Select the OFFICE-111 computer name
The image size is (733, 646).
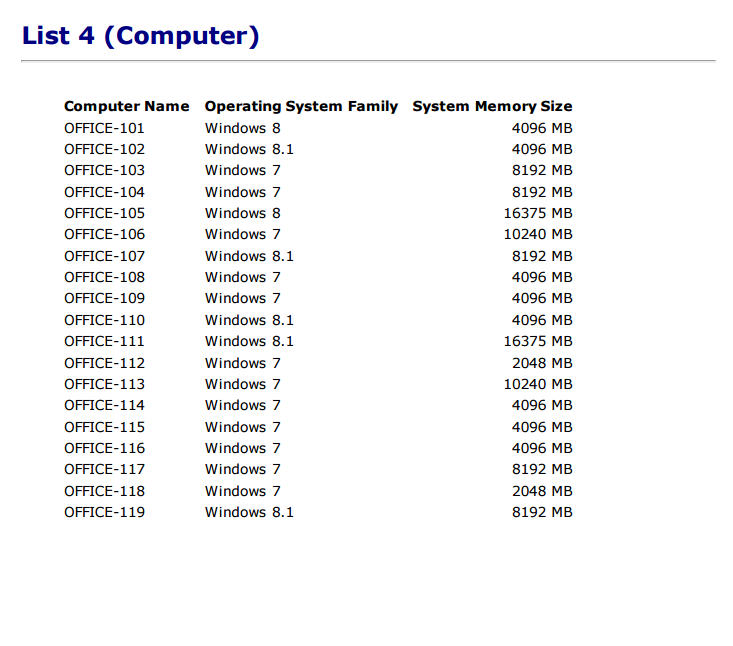coord(104,341)
